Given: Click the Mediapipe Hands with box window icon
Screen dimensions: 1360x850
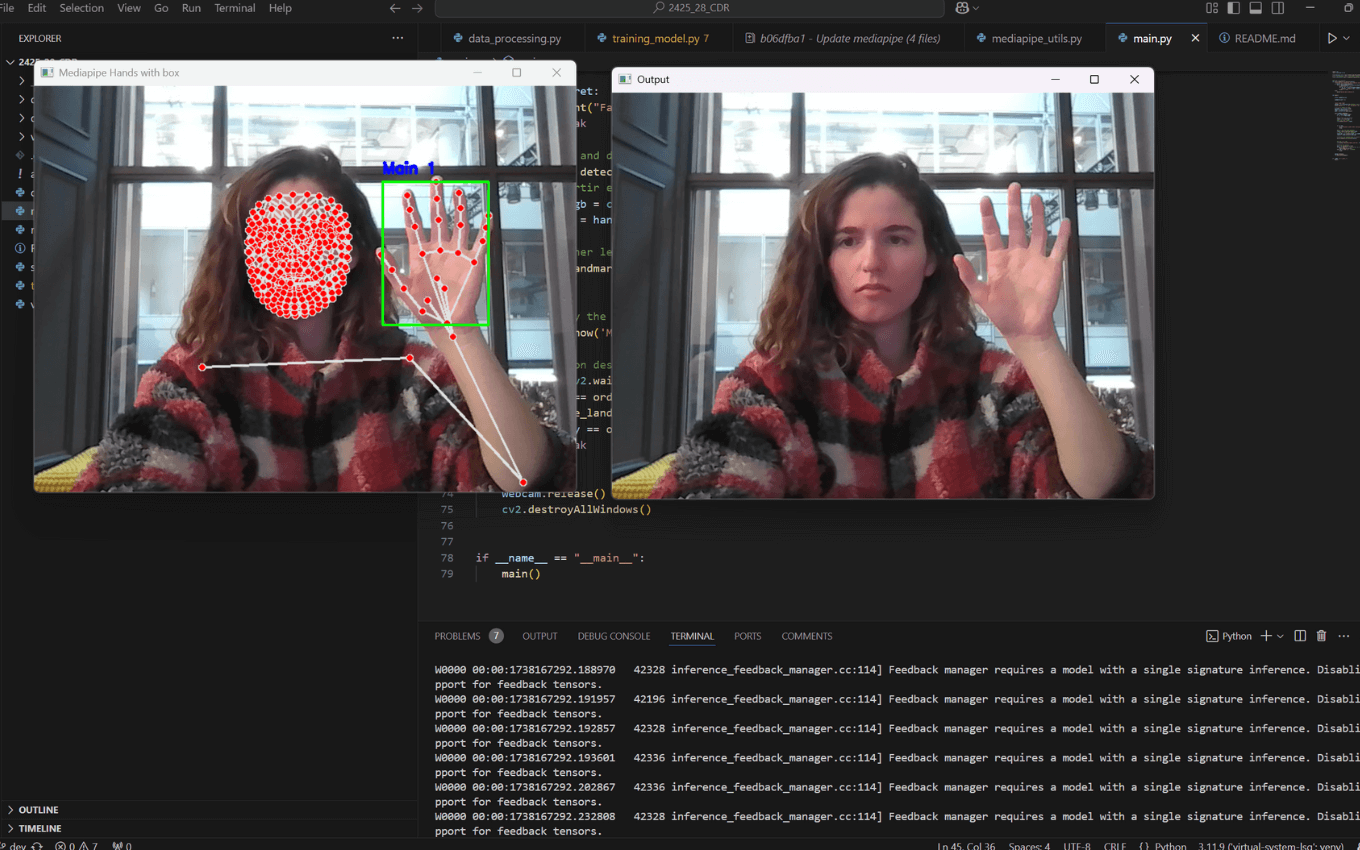Looking at the screenshot, I should pyautogui.click(x=47, y=73).
